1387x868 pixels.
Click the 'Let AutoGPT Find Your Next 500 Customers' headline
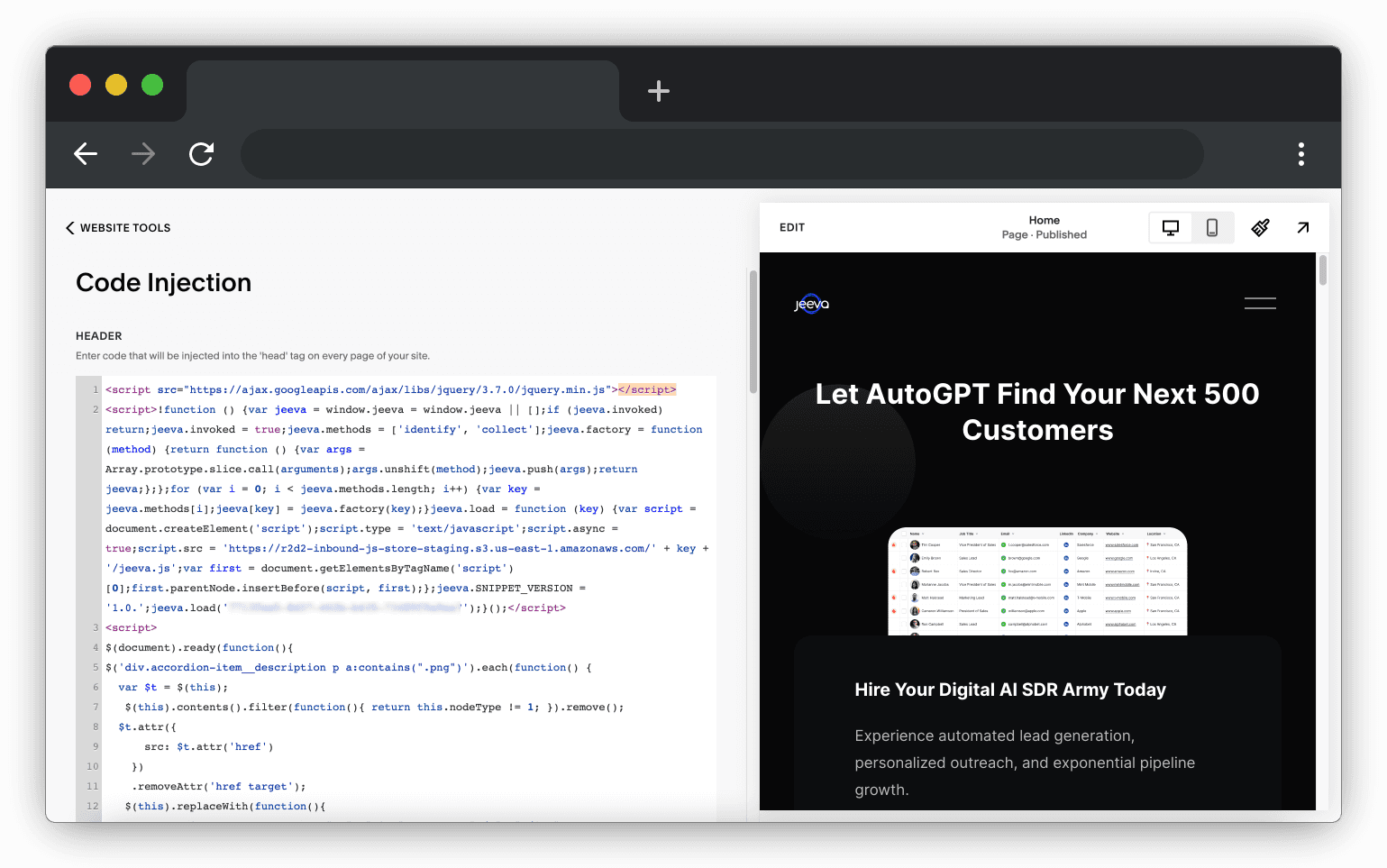coord(1037,412)
